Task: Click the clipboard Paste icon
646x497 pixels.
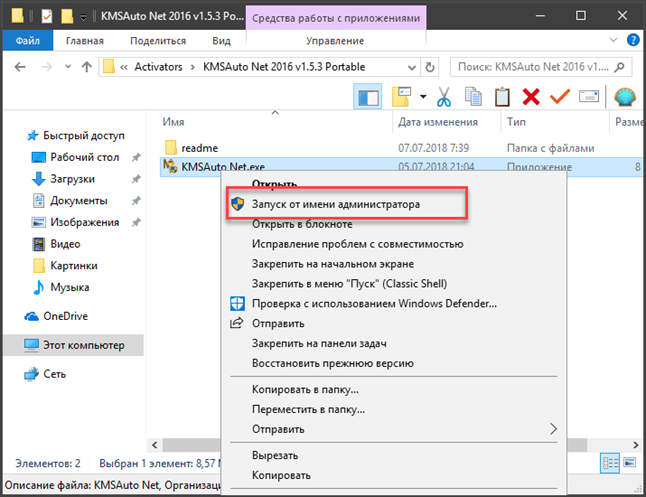Action: coord(502,97)
